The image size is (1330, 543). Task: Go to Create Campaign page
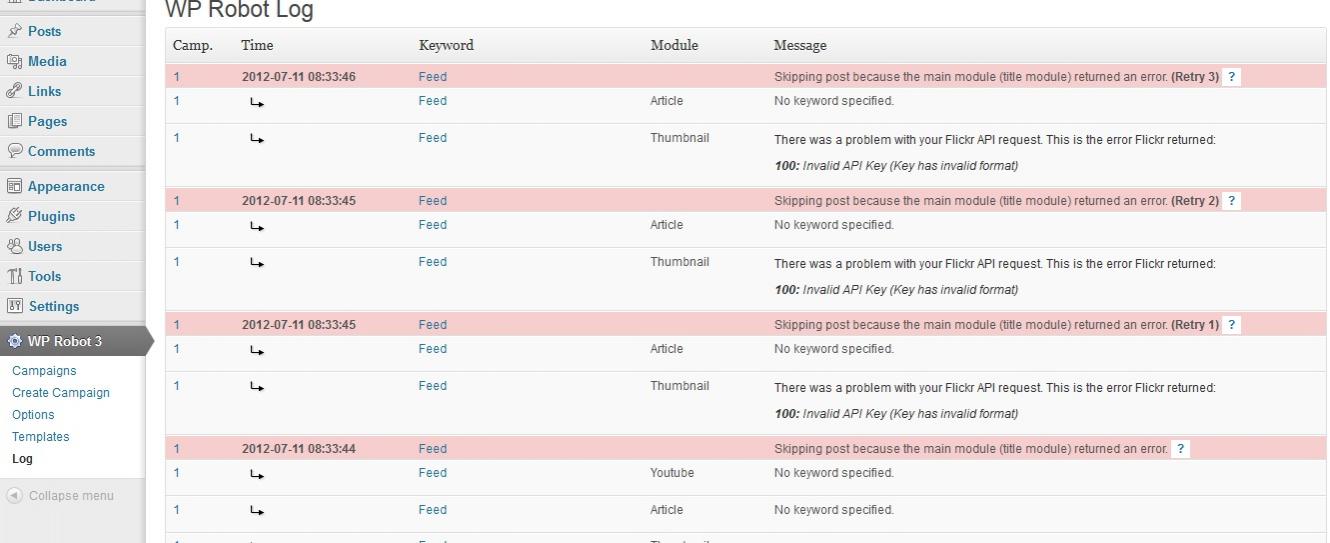pos(61,393)
